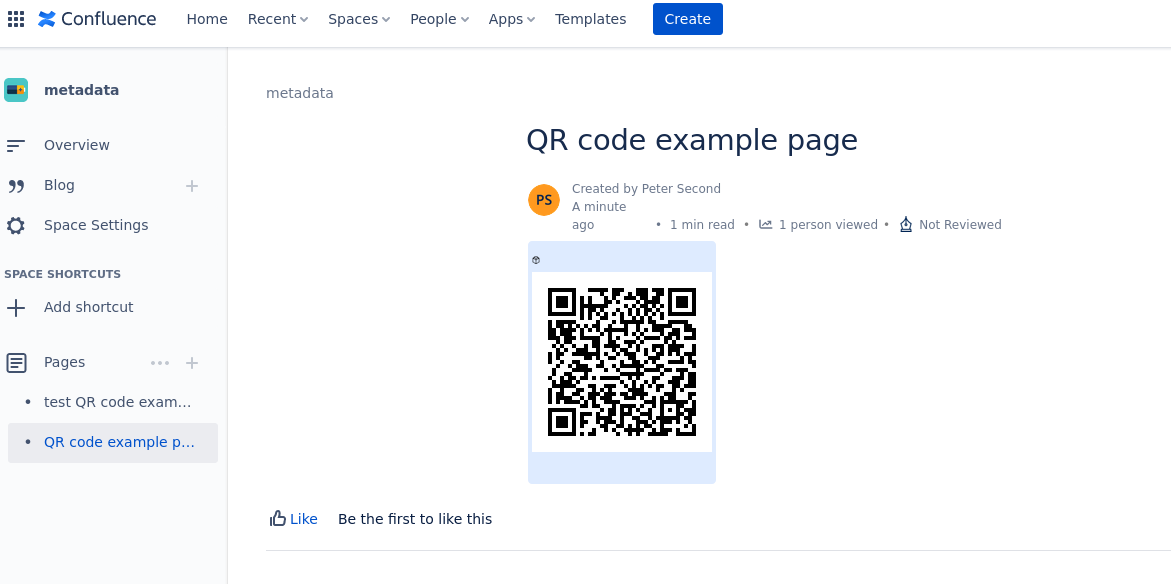
Task: Click the 'Not Reviewed' status icon
Action: pos(906,224)
